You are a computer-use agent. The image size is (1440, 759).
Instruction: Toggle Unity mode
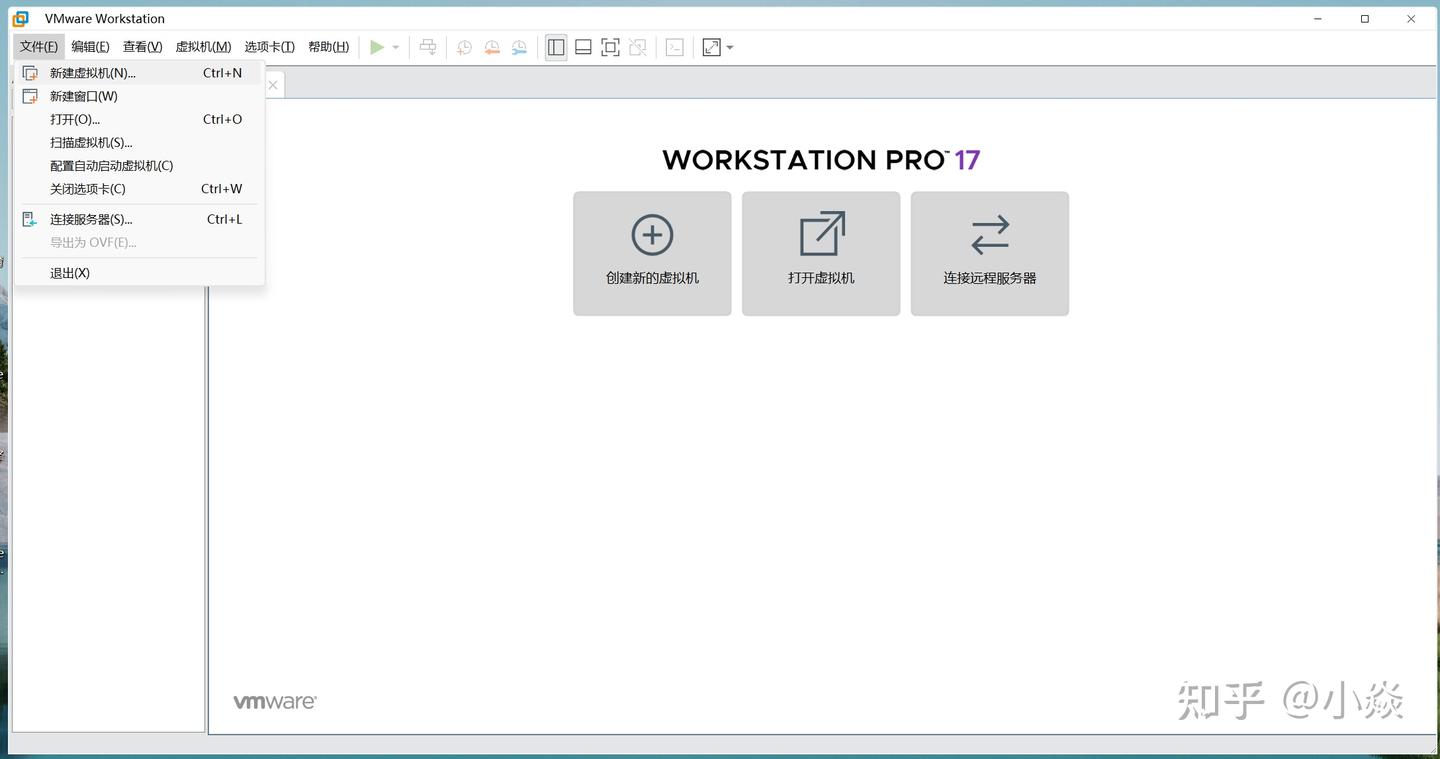638,46
